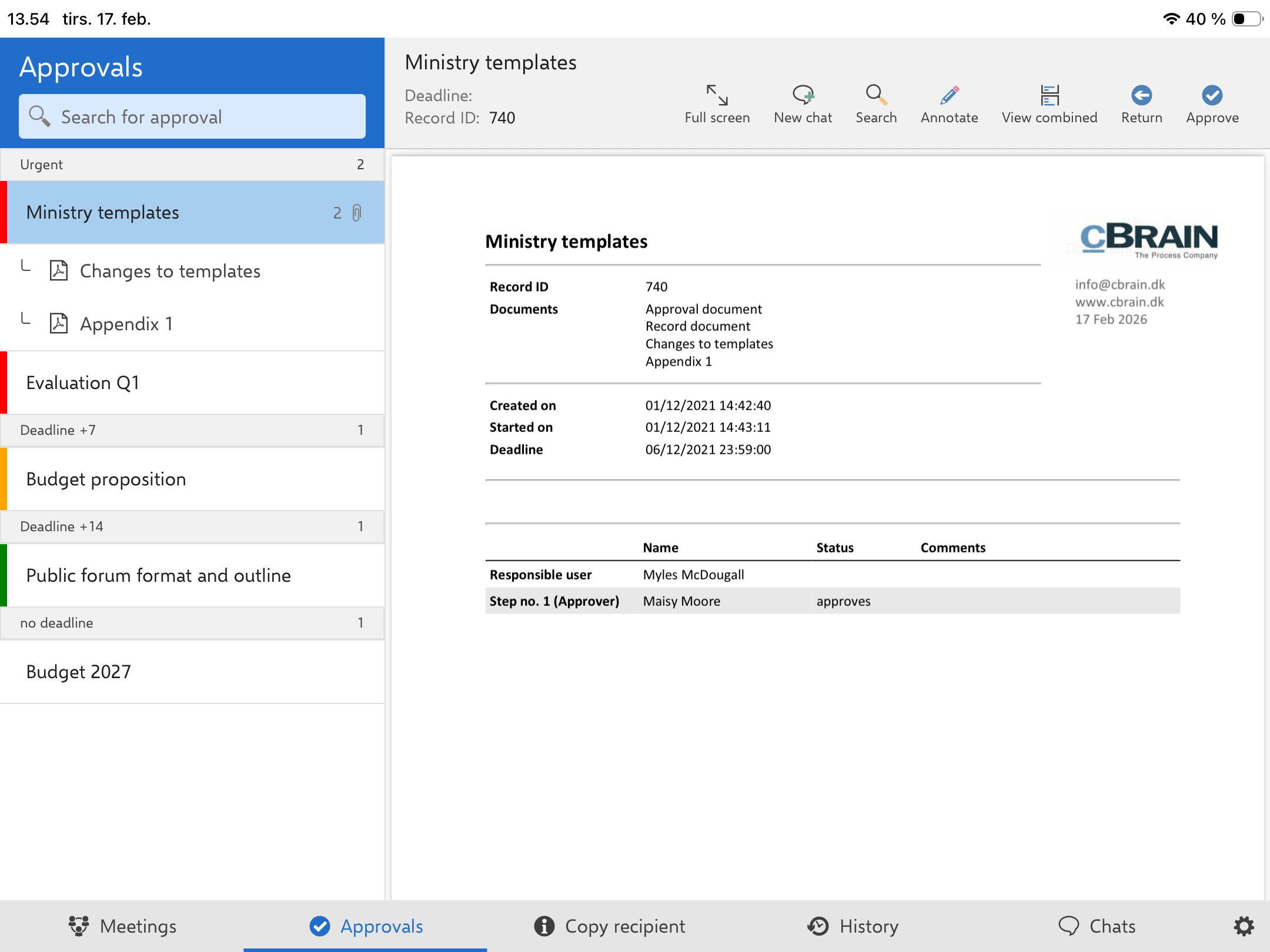Viewport: 1270px width, 952px height.
Task: Open Appendix 1 document
Action: 192,324
